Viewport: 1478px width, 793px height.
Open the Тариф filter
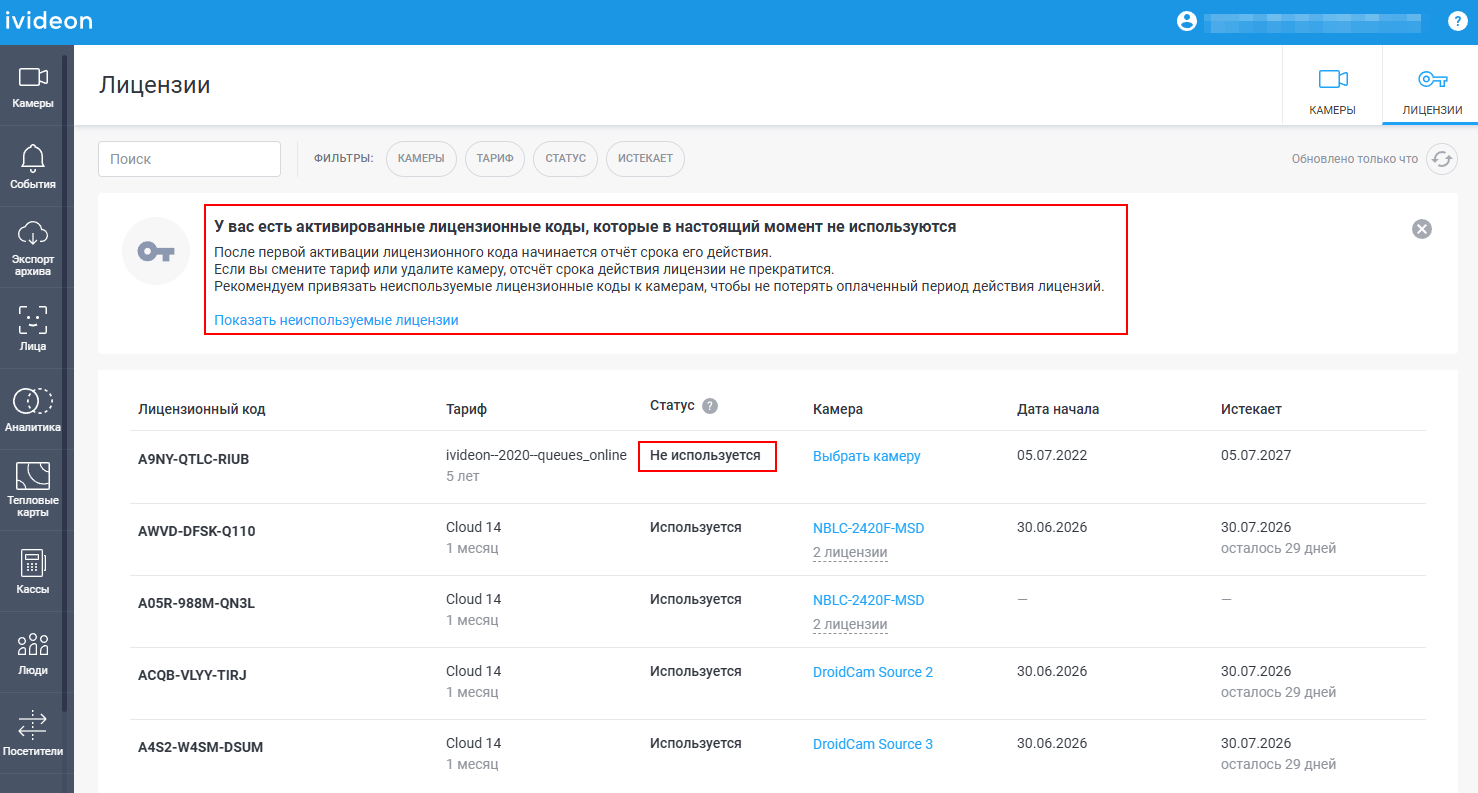(x=495, y=159)
